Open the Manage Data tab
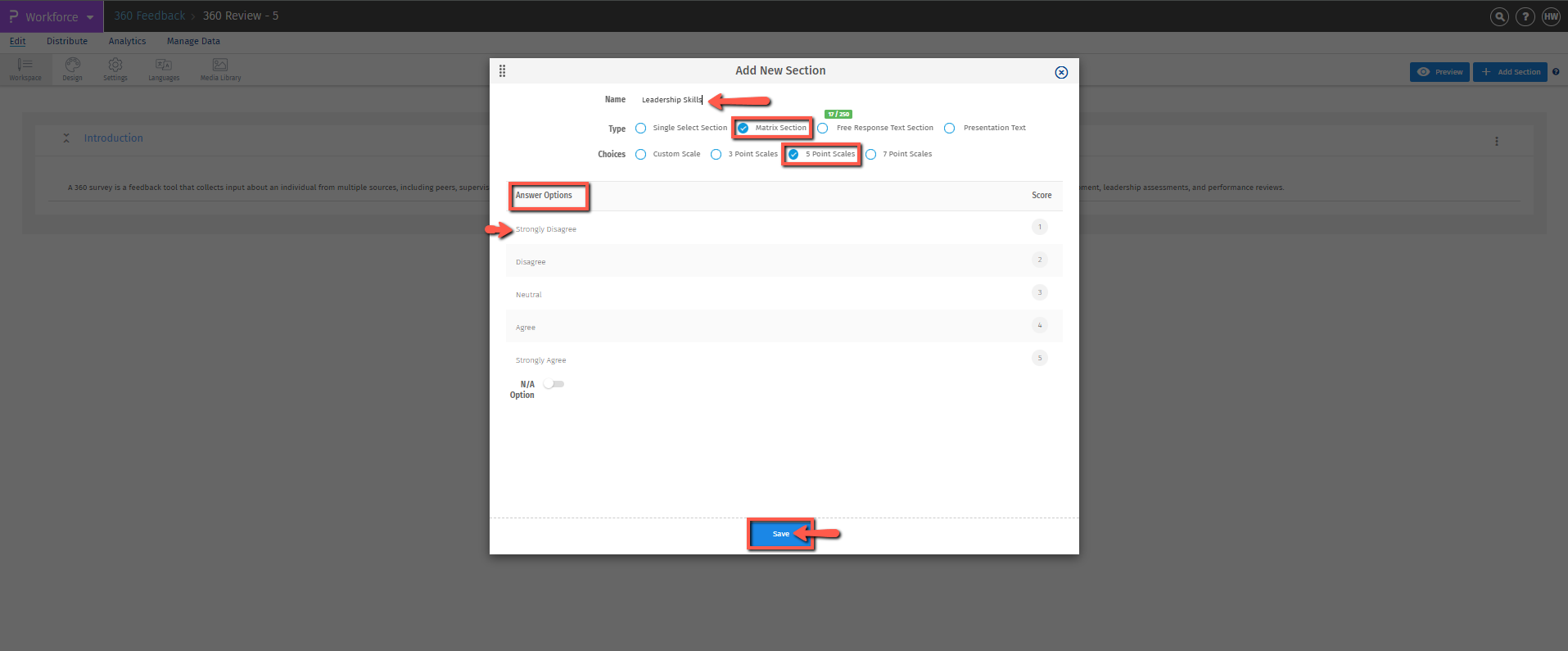This screenshot has width=1568, height=651. tap(193, 41)
